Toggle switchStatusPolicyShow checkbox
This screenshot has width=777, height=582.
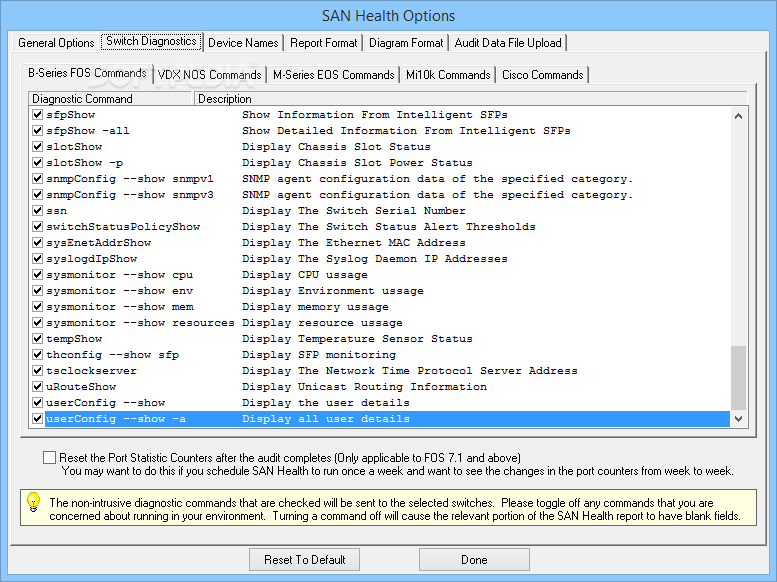point(37,227)
